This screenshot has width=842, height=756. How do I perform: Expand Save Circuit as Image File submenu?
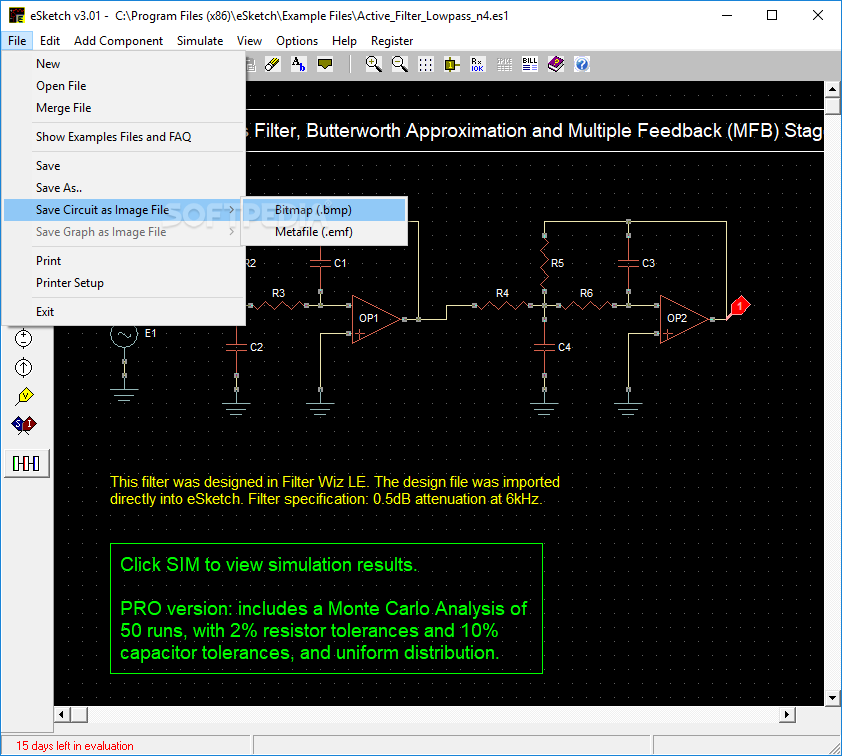pyautogui.click(x=125, y=210)
